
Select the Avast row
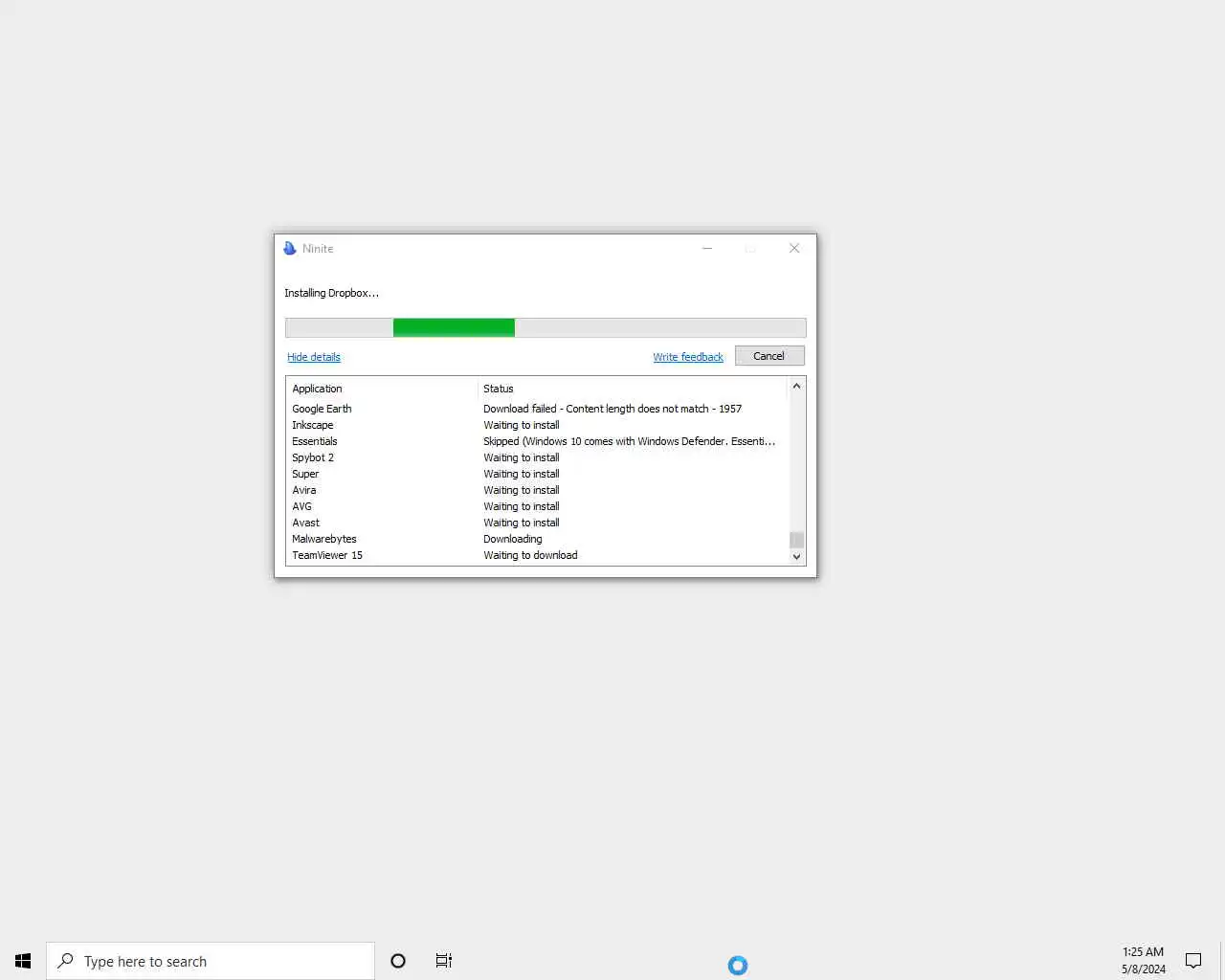tap(537, 523)
